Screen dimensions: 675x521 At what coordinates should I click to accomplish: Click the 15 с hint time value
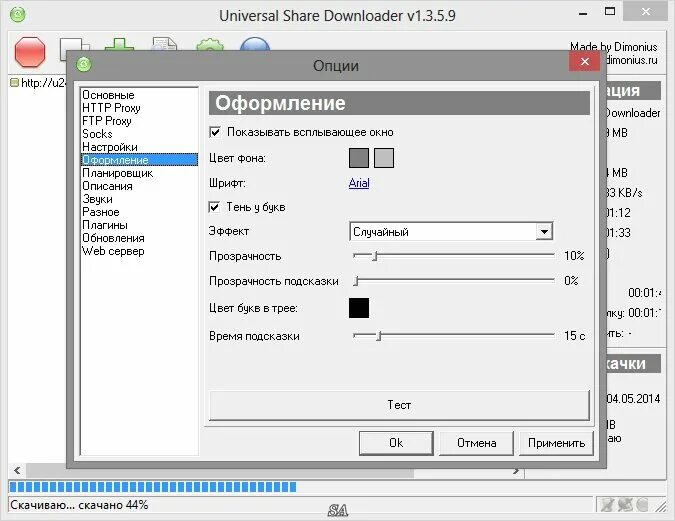[575, 335]
